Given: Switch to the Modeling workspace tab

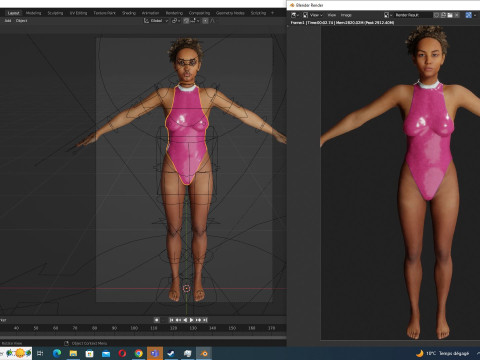Looking at the screenshot, I should point(33,13).
